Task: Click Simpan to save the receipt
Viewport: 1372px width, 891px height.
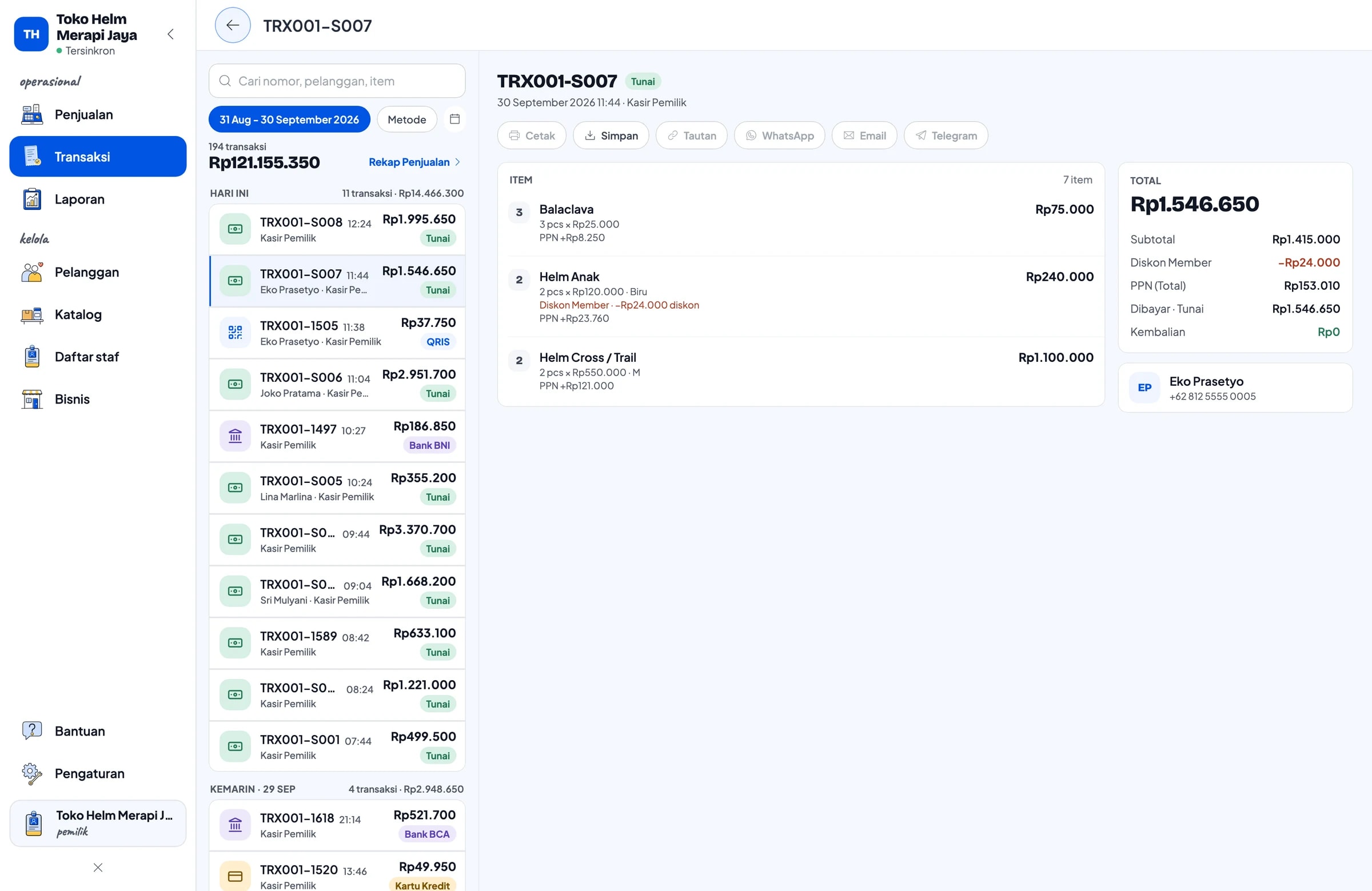Action: (611, 135)
